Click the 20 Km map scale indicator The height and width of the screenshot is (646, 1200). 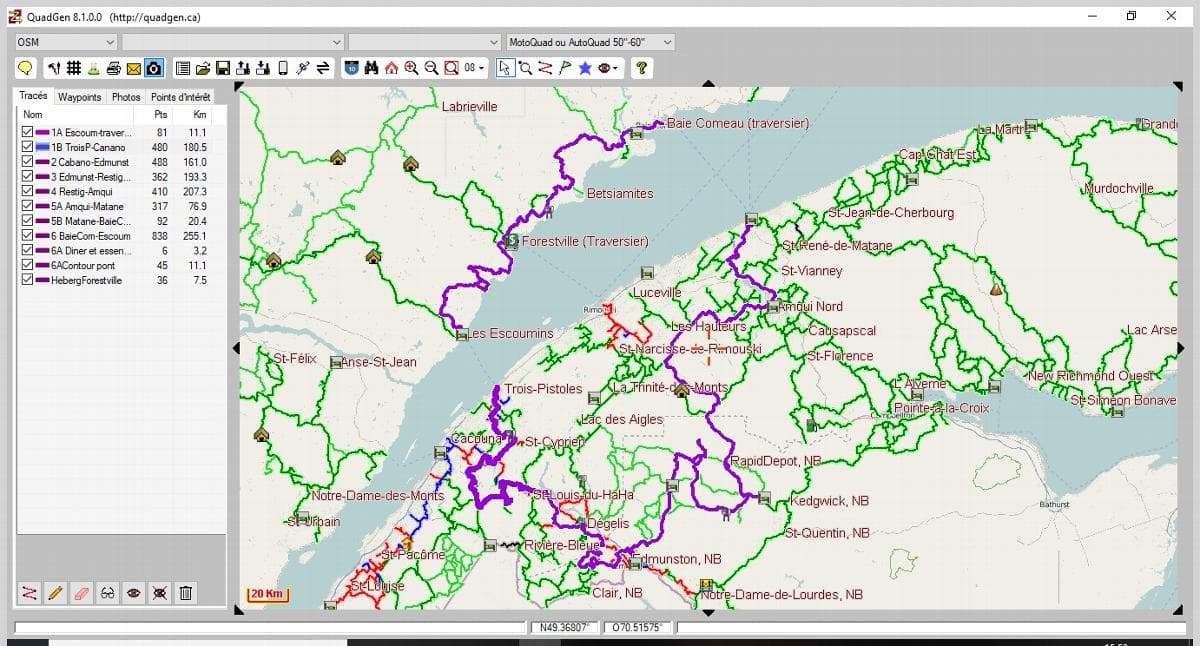click(268, 594)
